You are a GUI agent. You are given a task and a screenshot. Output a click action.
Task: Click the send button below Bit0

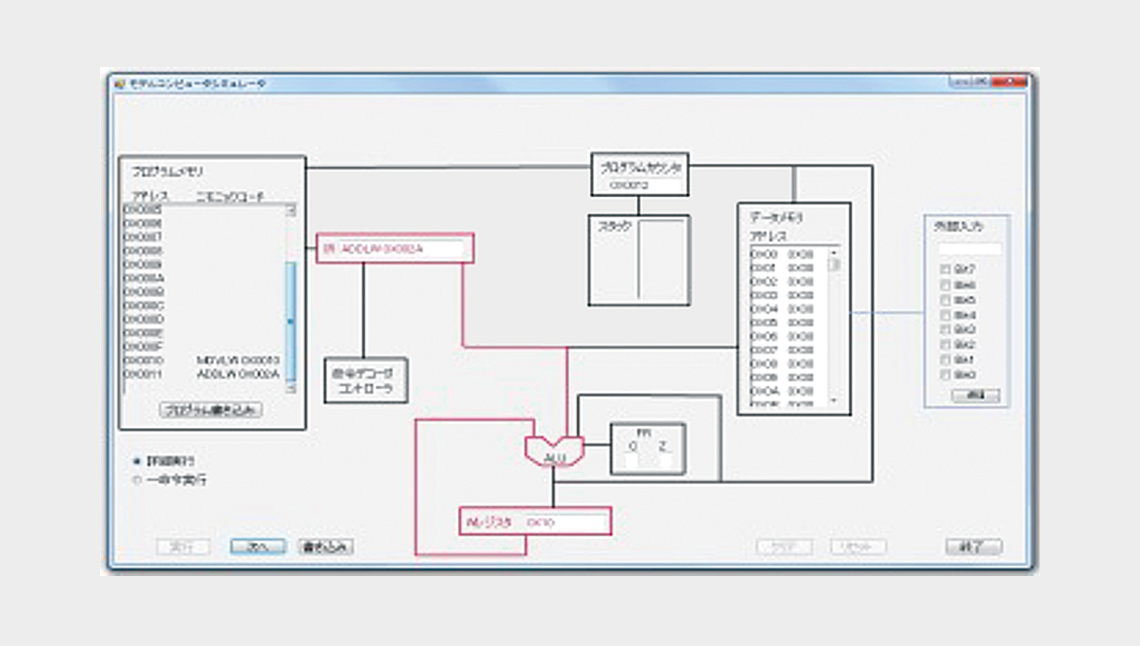(x=976, y=395)
